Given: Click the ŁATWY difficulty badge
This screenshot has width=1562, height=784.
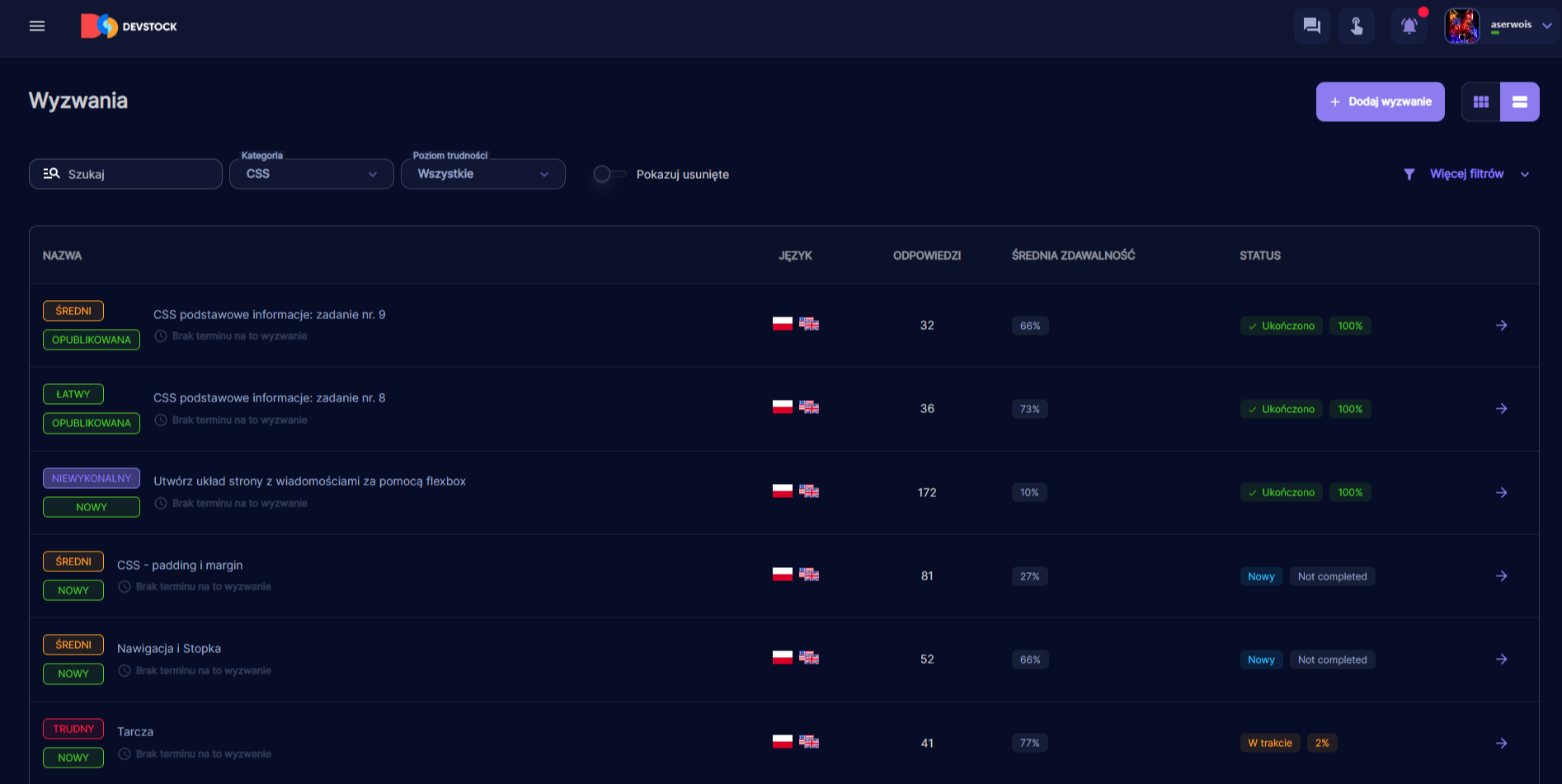Looking at the screenshot, I should (73, 394).
